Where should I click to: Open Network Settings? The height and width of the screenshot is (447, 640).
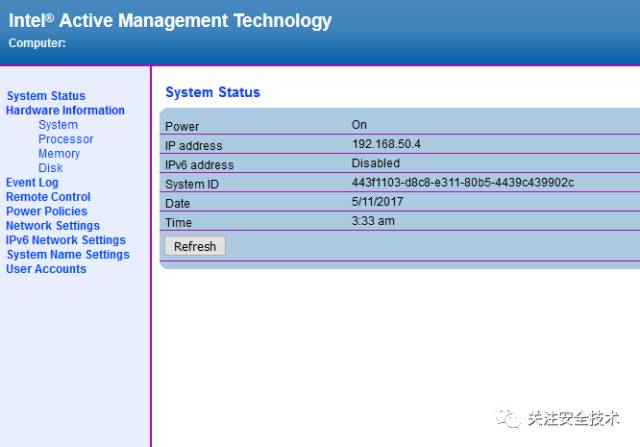(53, 226)
